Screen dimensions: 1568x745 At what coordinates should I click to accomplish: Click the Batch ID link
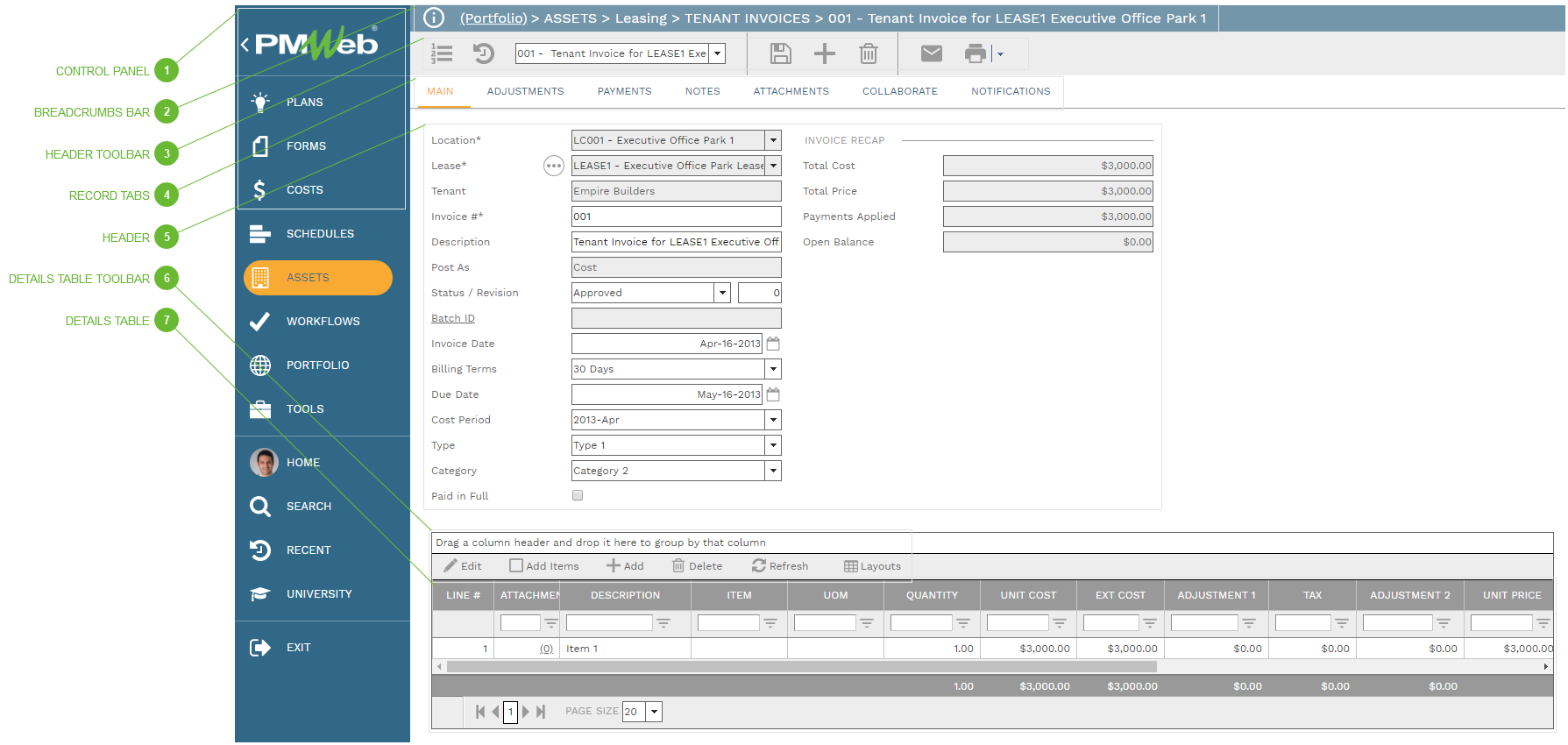coord(453,318)
